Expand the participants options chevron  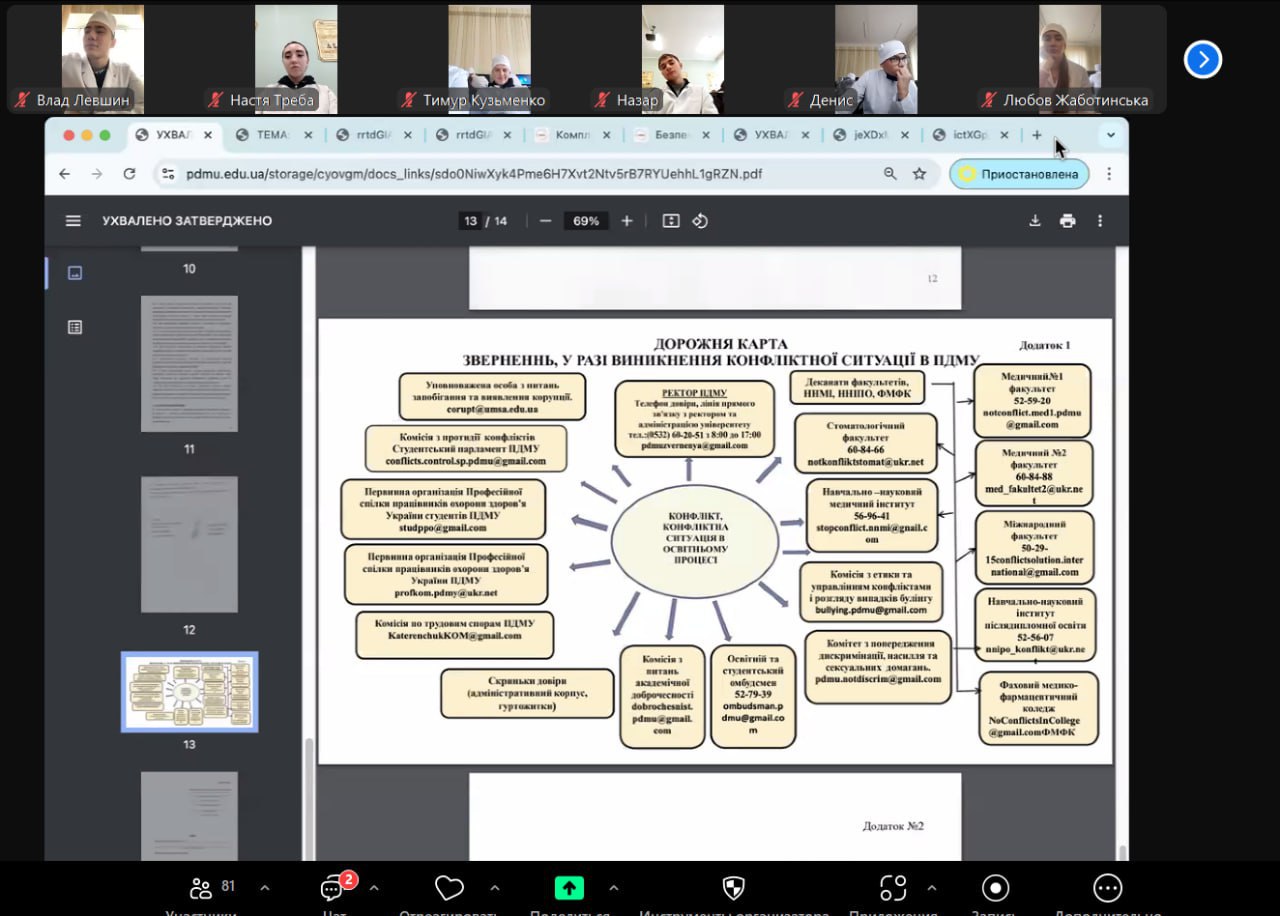(265, 888)
